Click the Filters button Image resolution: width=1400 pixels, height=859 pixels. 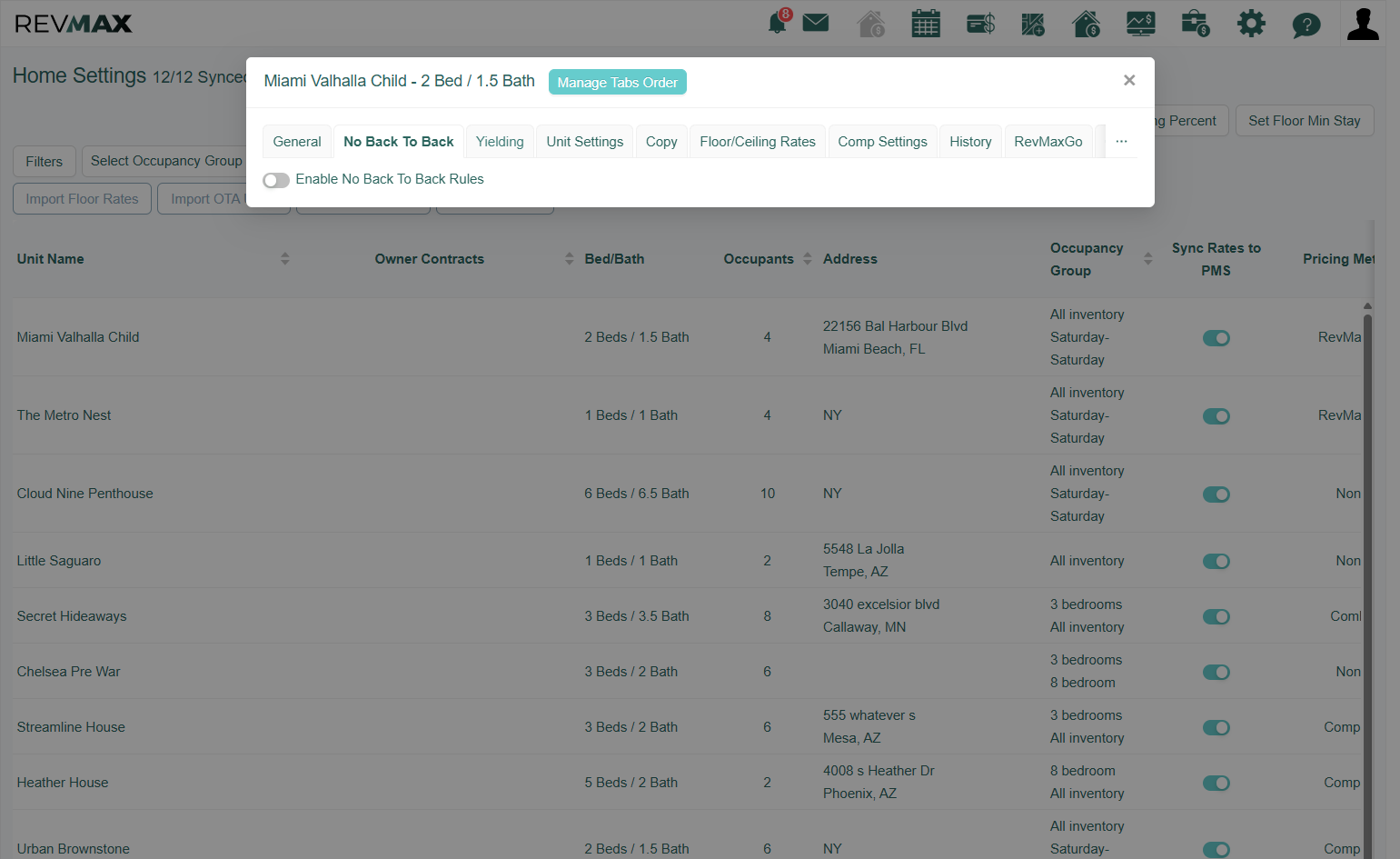(x=45, y=162)
